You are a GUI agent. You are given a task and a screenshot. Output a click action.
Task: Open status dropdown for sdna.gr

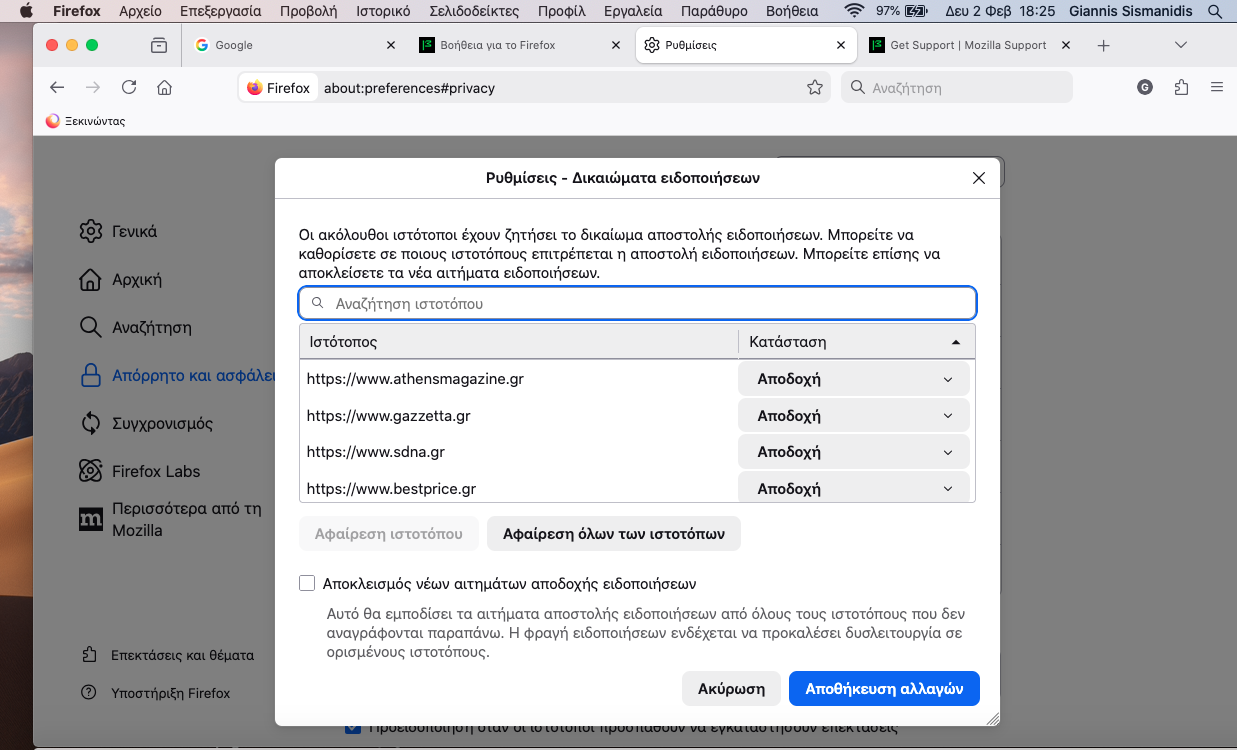(x=853, y=452)
